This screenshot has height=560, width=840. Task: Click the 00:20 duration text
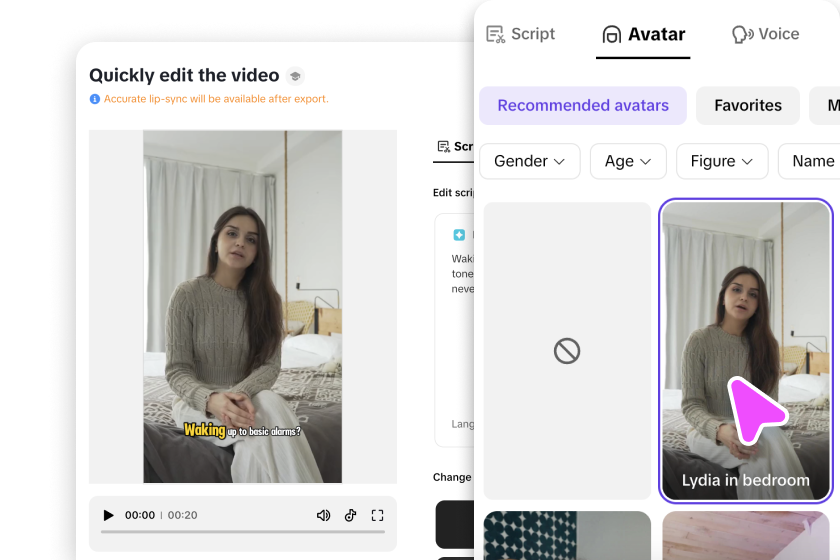click(183, 515)
